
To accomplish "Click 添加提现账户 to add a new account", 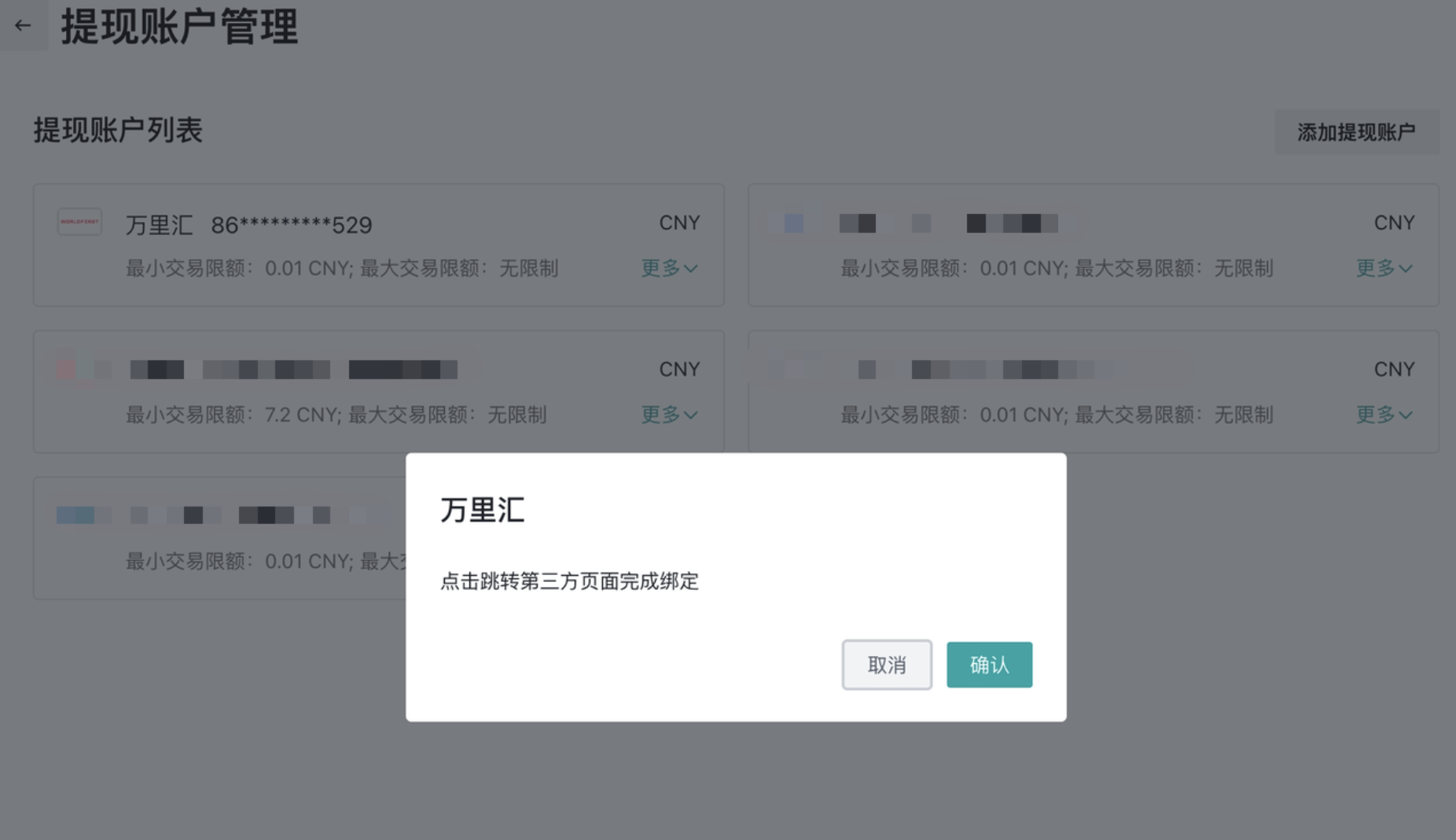I will point(1356,131).
